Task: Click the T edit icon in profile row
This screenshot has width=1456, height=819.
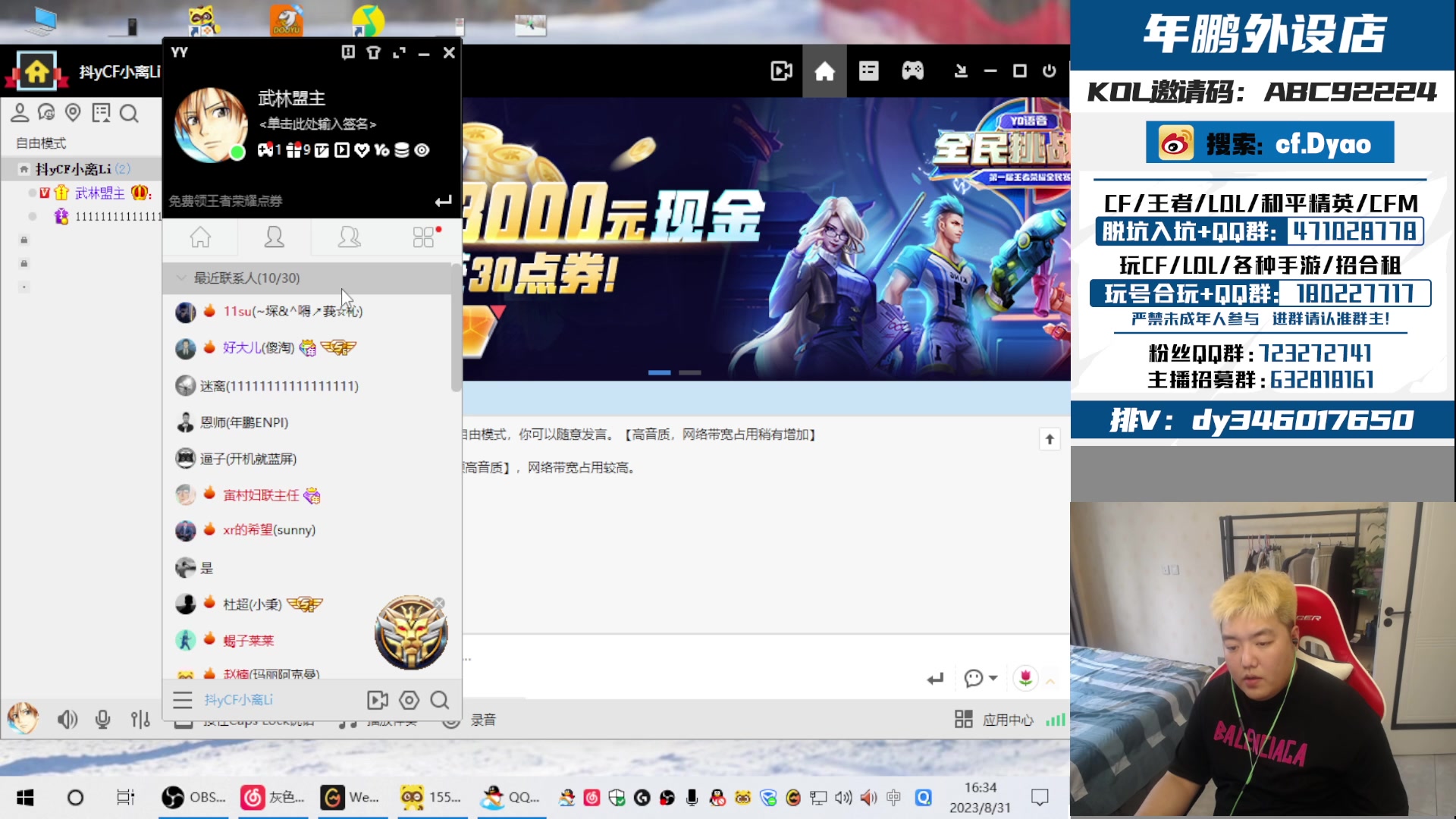Action: pyautogui.click(x=322, y=150)
